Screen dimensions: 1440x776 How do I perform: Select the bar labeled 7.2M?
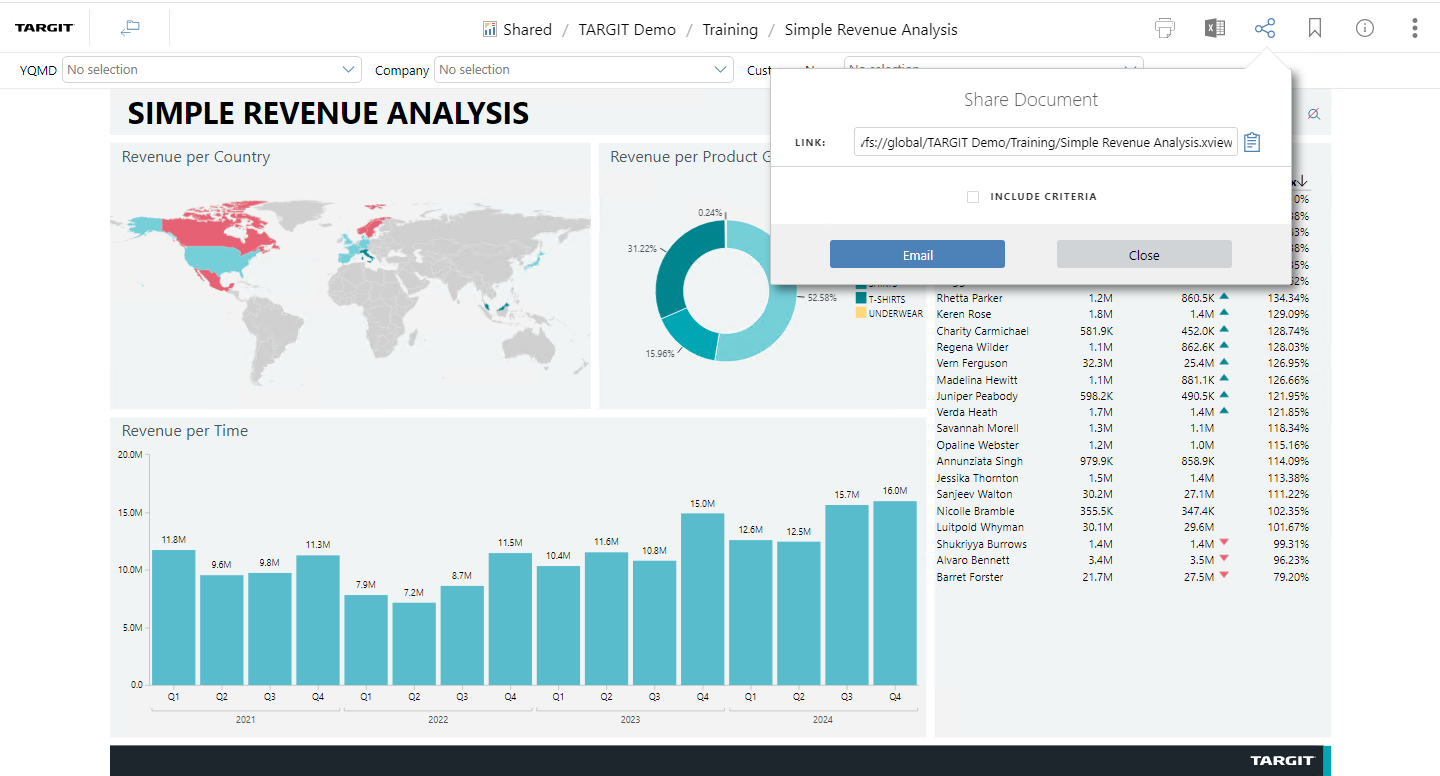(414, 644)
